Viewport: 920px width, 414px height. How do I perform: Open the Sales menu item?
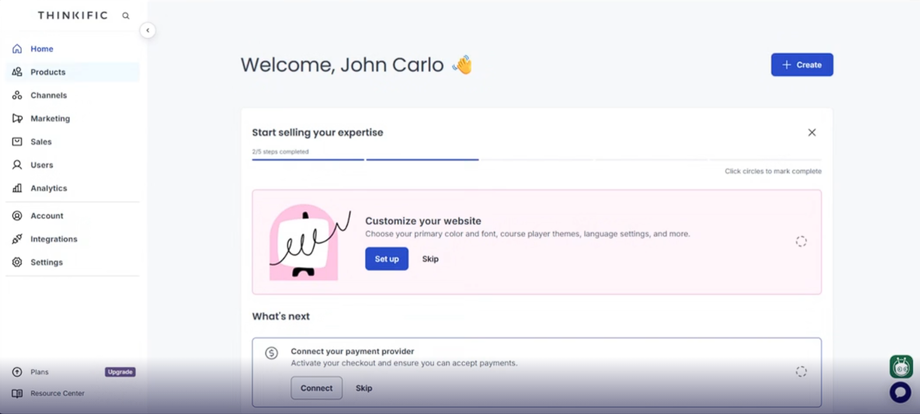(x=41, y=142)
